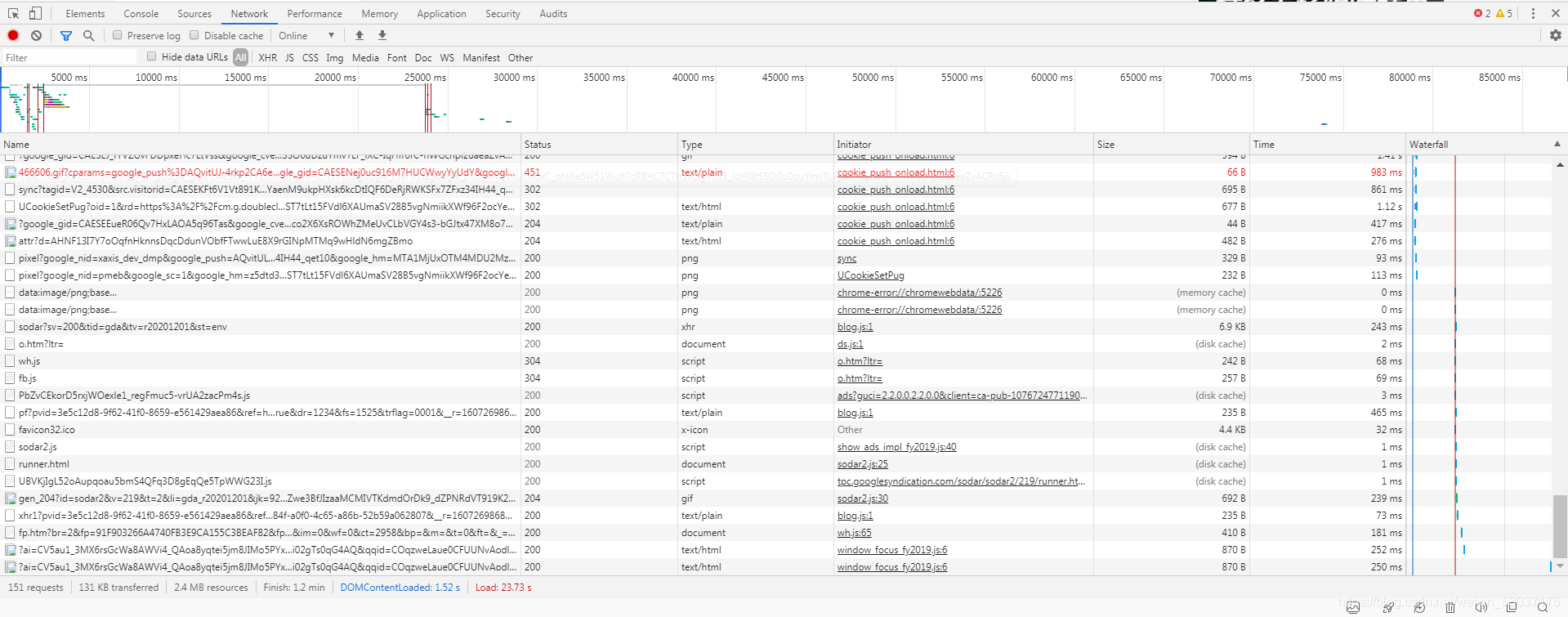Close the DevTools panel

(1556, 13)
